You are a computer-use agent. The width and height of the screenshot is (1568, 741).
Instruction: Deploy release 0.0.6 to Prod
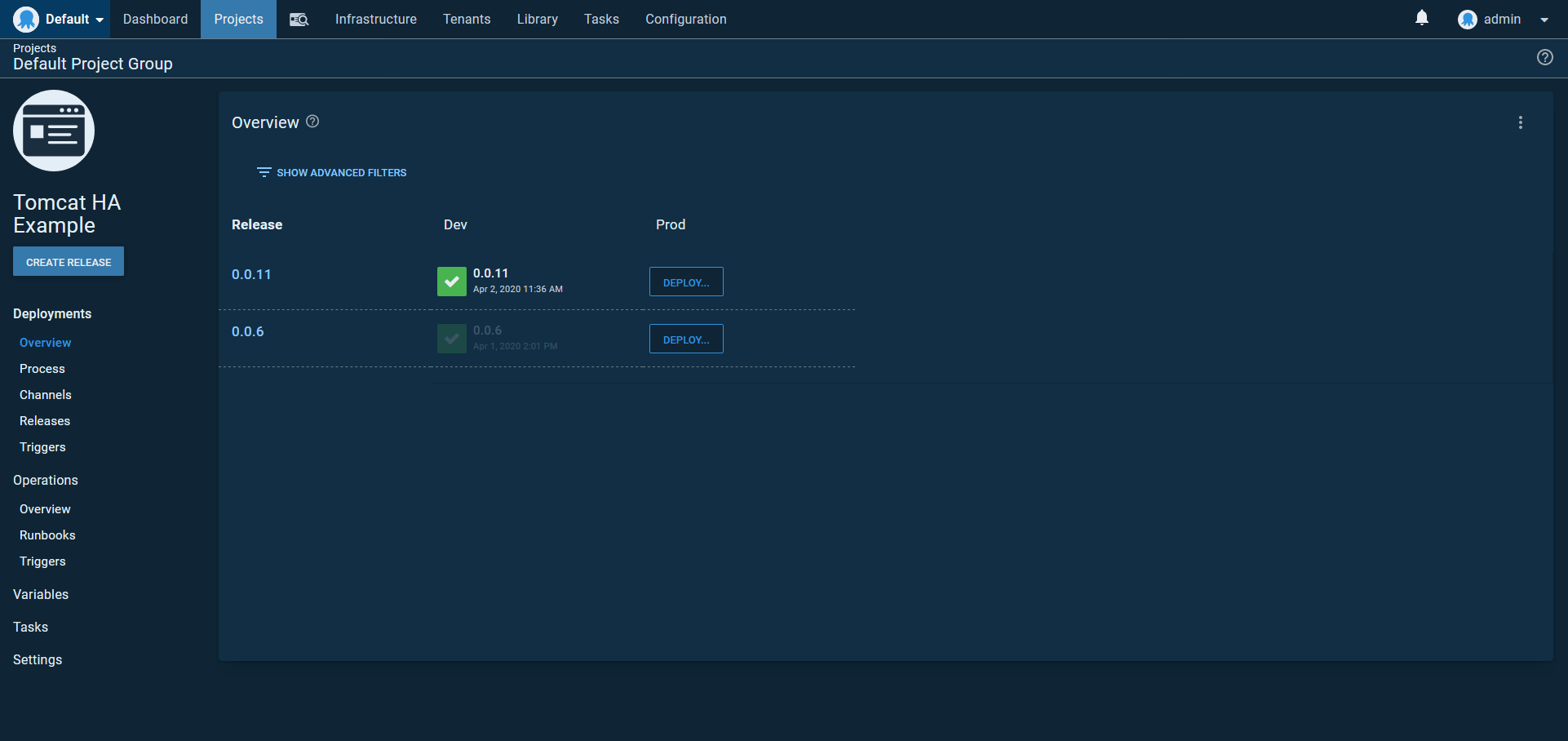[685, 339]
